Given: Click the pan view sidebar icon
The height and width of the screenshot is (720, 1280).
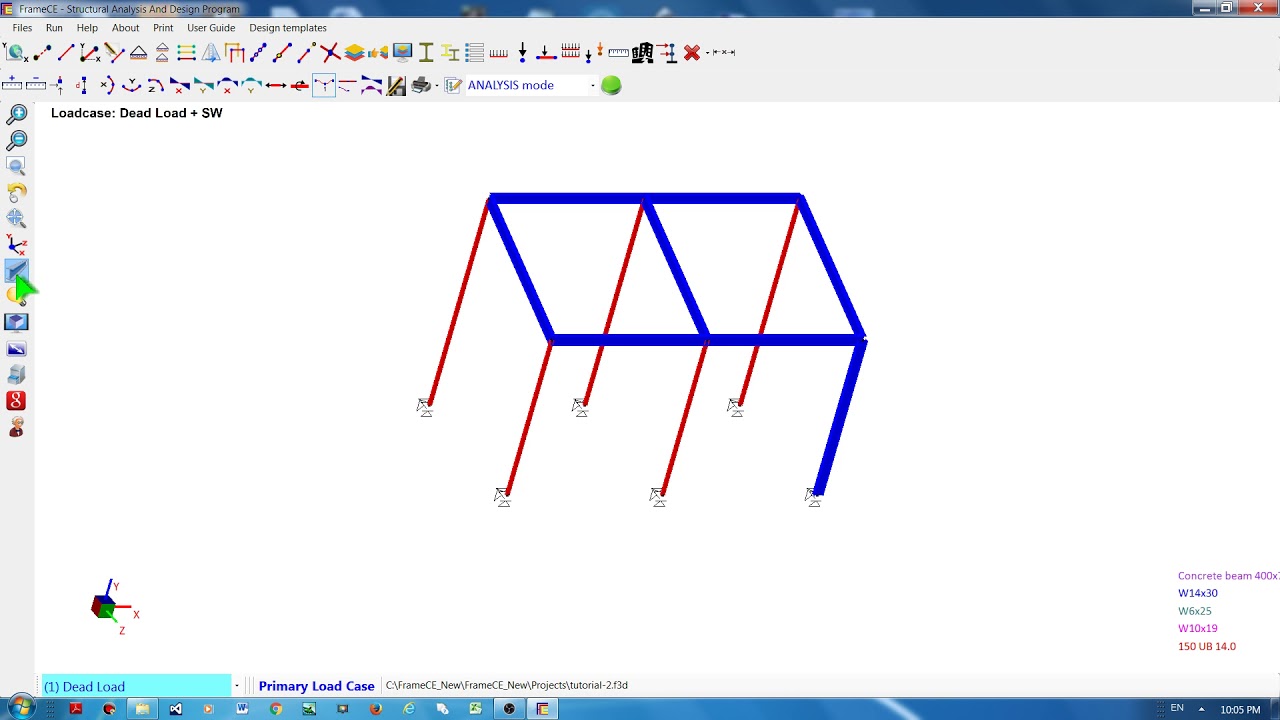Looking at the screenshot, I should coord(17,218).
